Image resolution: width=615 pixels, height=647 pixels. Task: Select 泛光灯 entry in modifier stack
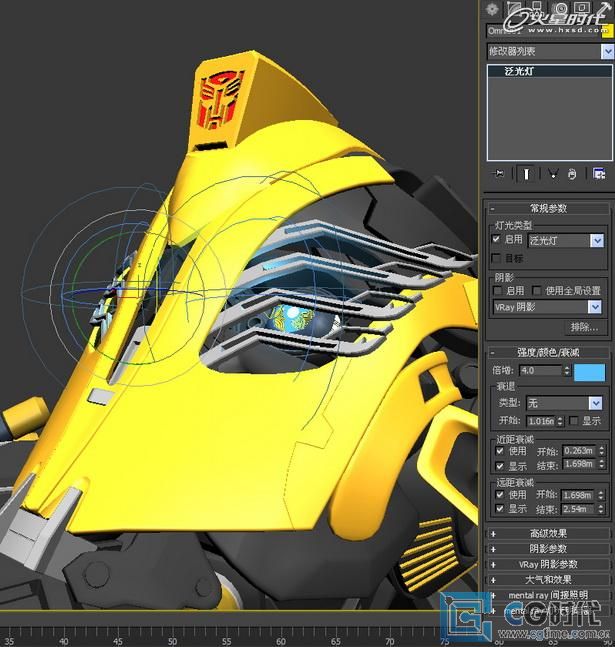(550, 71)
